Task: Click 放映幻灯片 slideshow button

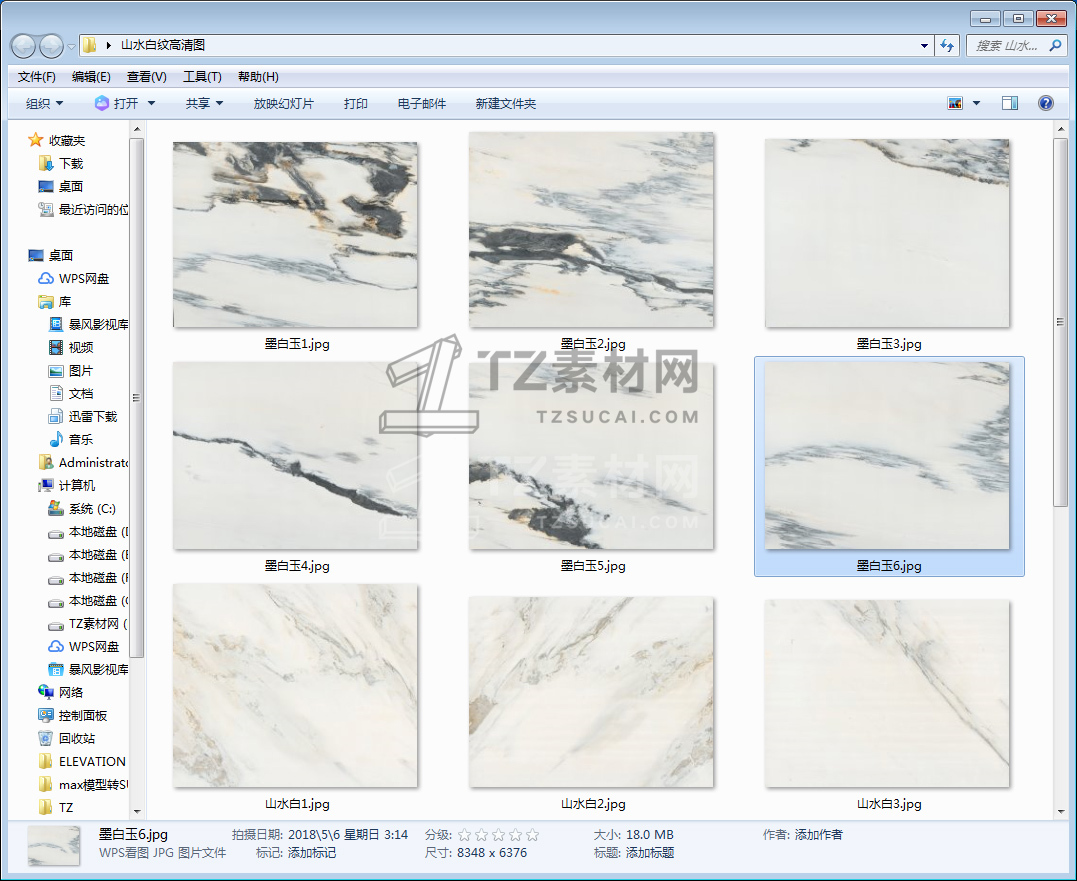Action: 284,104
